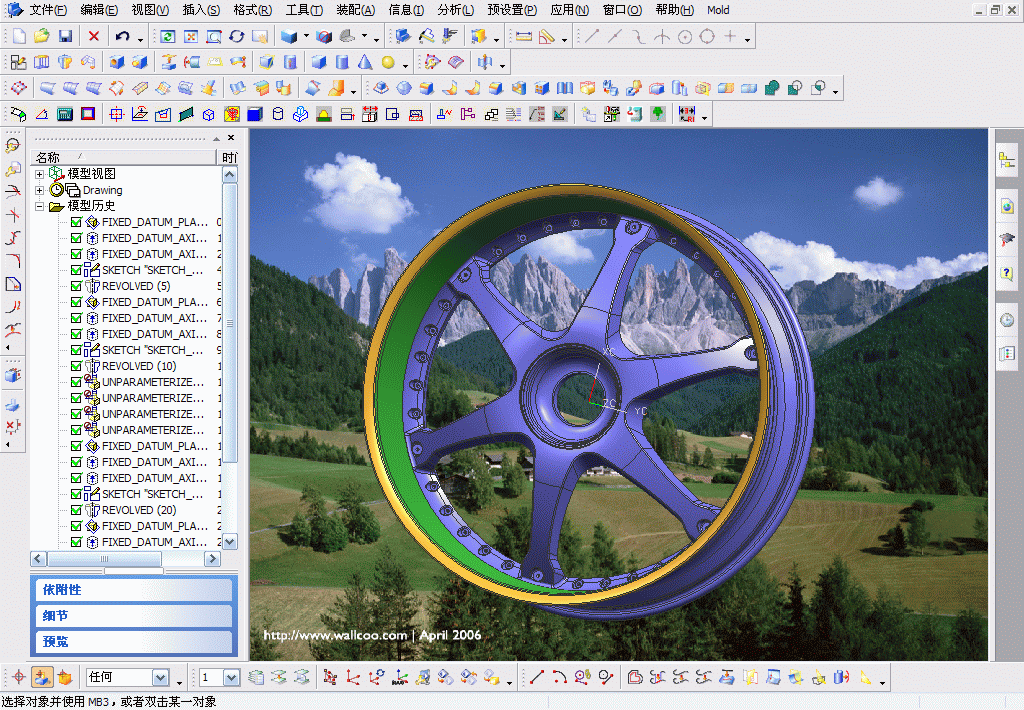Click the highlighted selection icon left of 任何 box
Image resolution: width=1024 pixels, height=710 pixels.
[x=42, y=677]
